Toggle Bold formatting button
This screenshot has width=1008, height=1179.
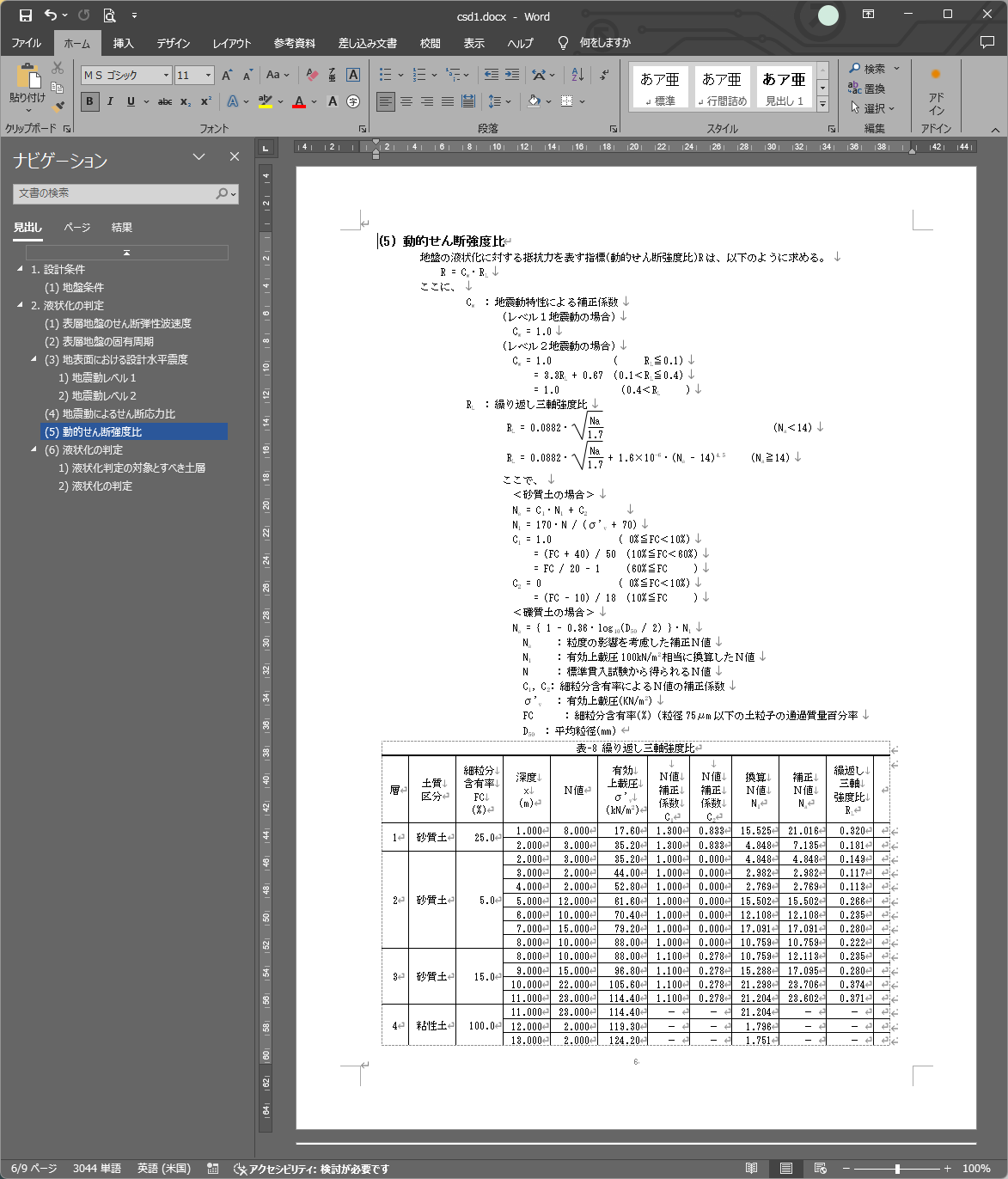[89, 101]
